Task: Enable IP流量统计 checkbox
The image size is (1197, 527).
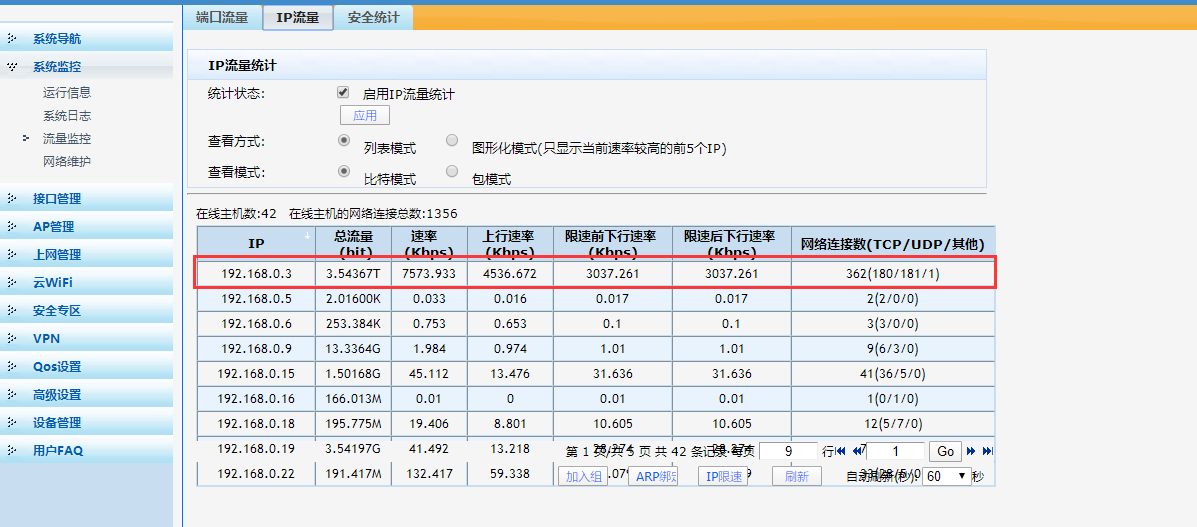Action: point(343,92)
